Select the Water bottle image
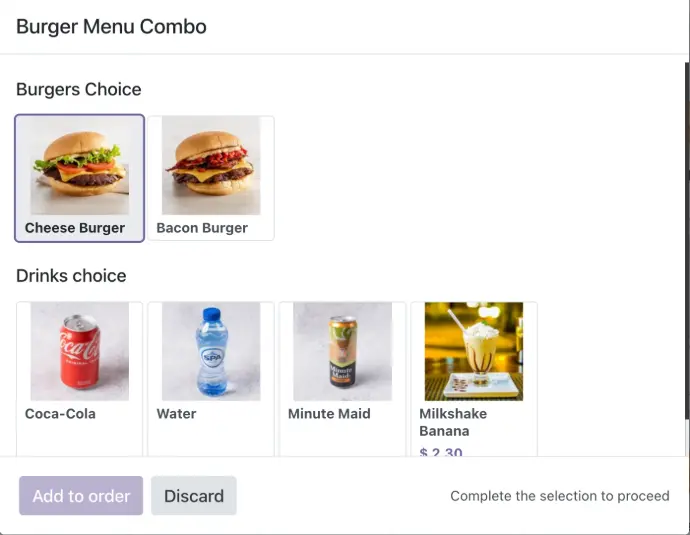690x535 pixels. (210, 351)
